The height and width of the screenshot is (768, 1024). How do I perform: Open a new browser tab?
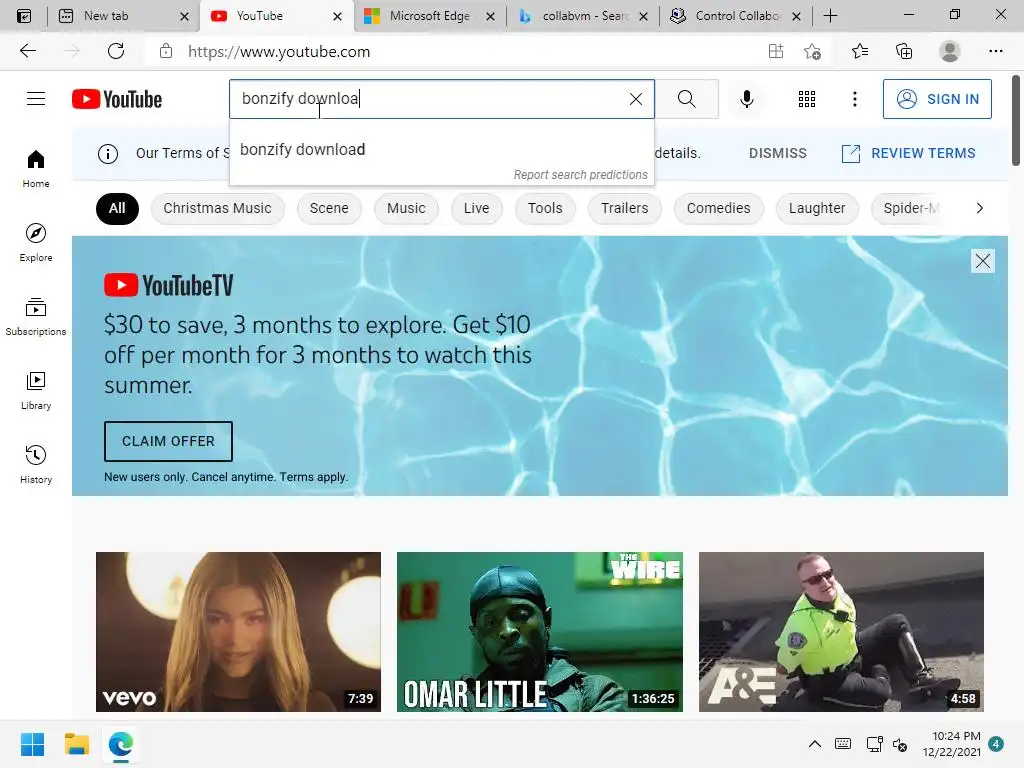tap(830, 16)
